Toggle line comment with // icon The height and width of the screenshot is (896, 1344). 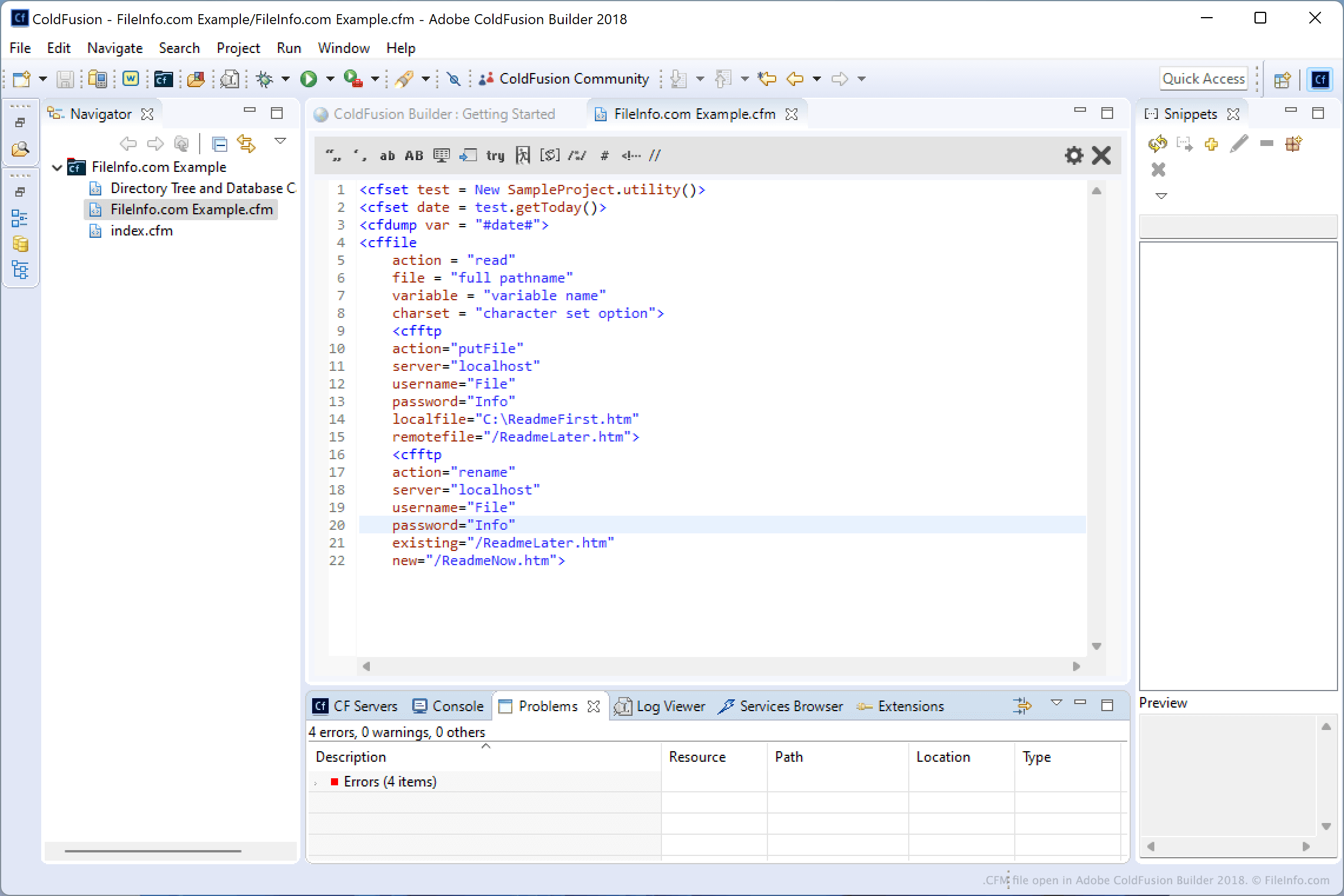tap(655, 156)
